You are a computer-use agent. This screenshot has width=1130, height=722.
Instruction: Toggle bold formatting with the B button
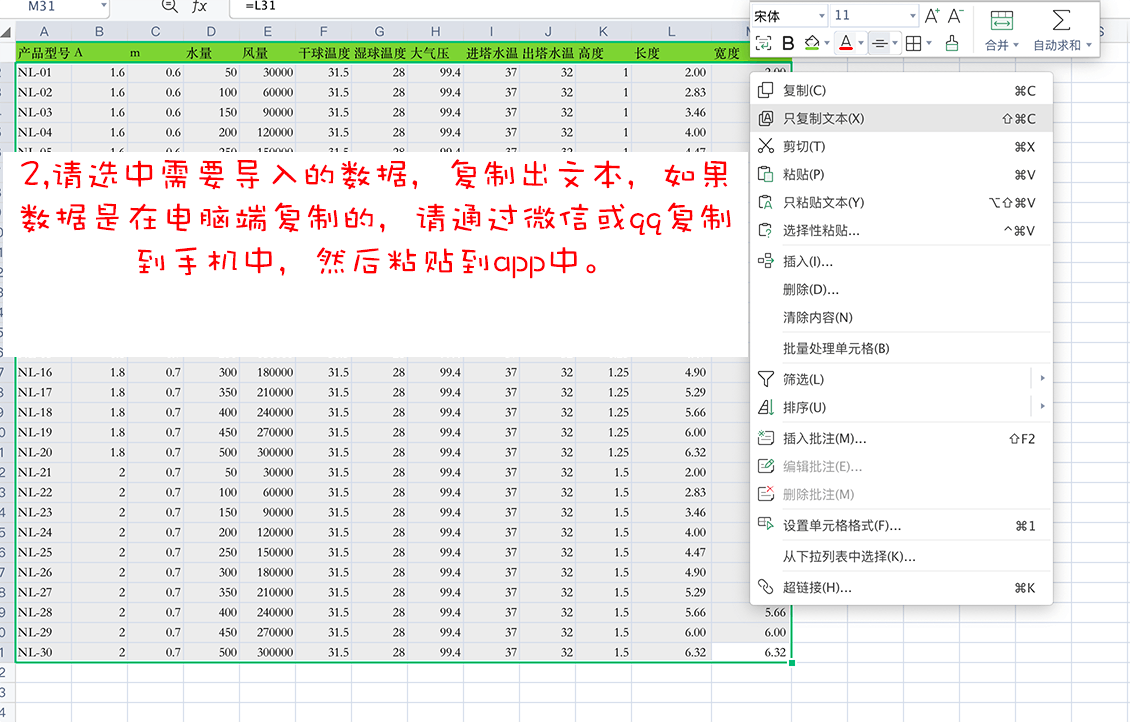[x=788, y=43]
